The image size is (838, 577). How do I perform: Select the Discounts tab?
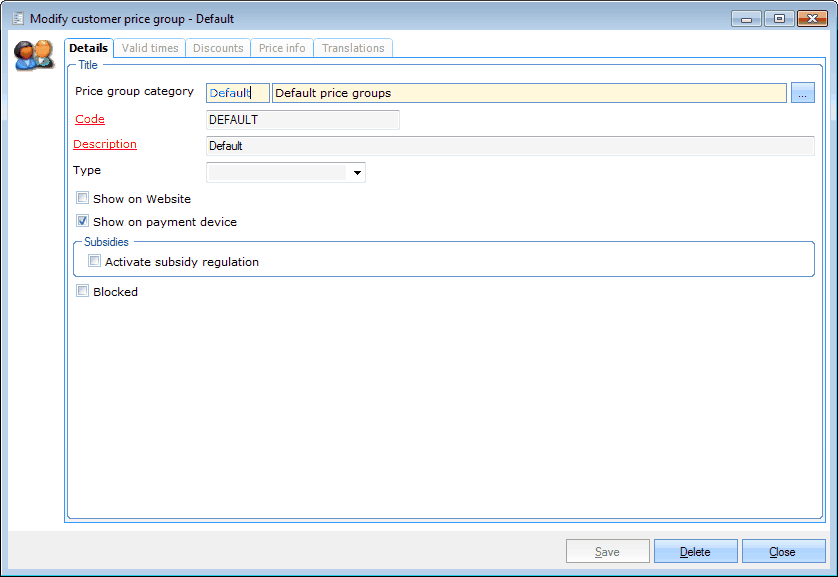(218, 48)
